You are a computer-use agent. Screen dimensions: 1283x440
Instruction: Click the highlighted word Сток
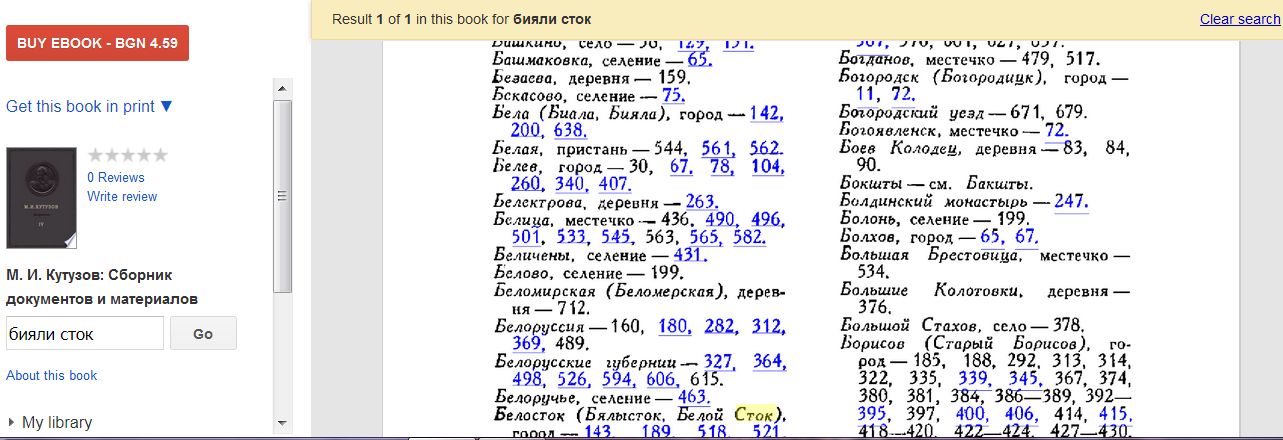click(x=754, y=414)
